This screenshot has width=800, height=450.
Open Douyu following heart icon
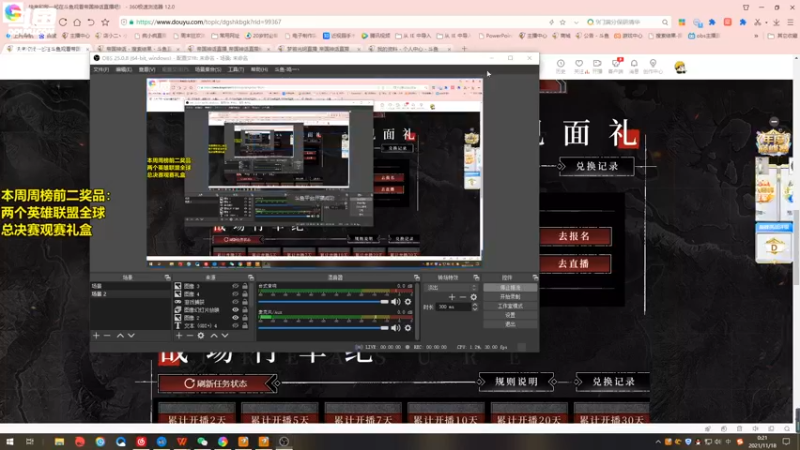tap(579, 66)
